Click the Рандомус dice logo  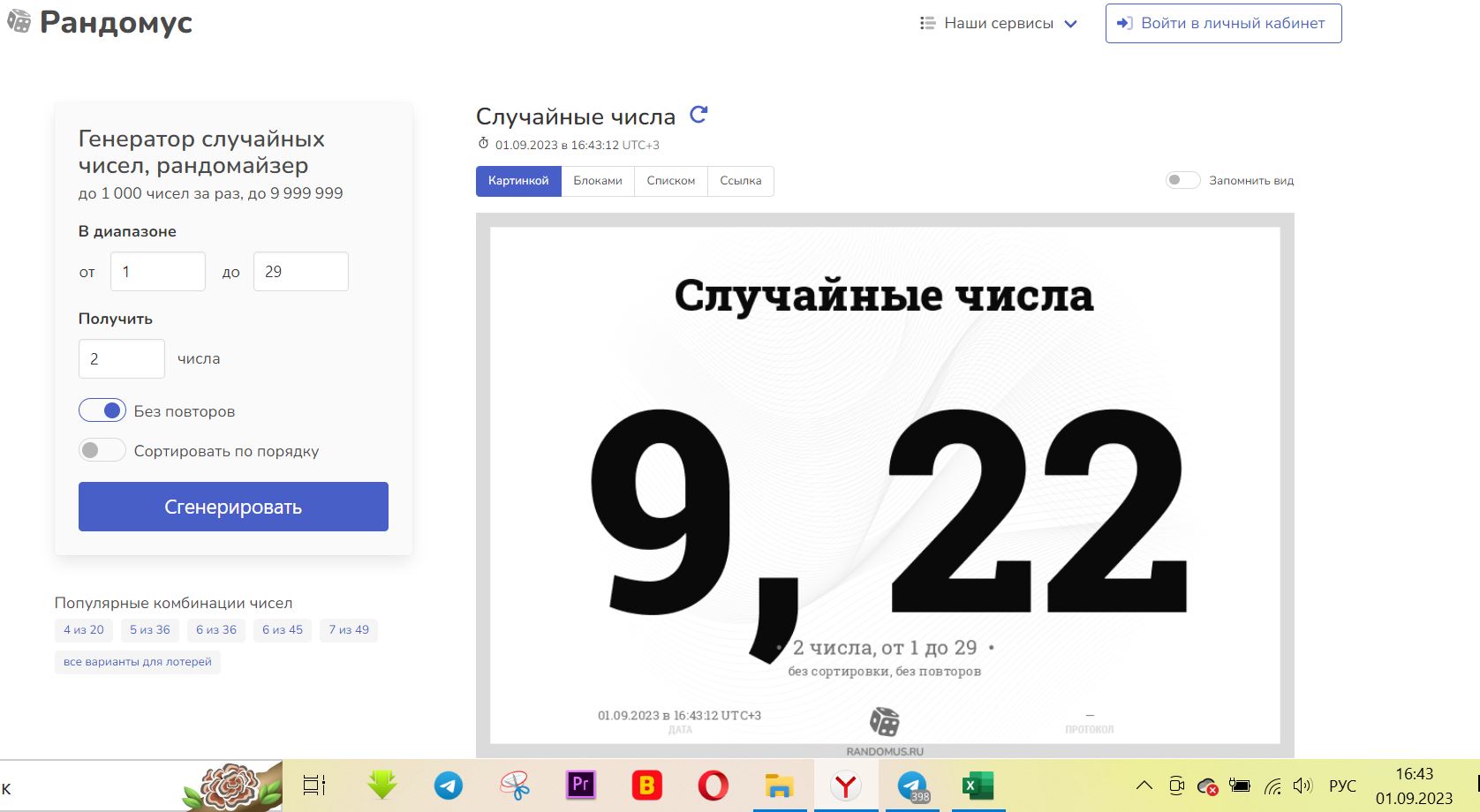tap(19, 21)
